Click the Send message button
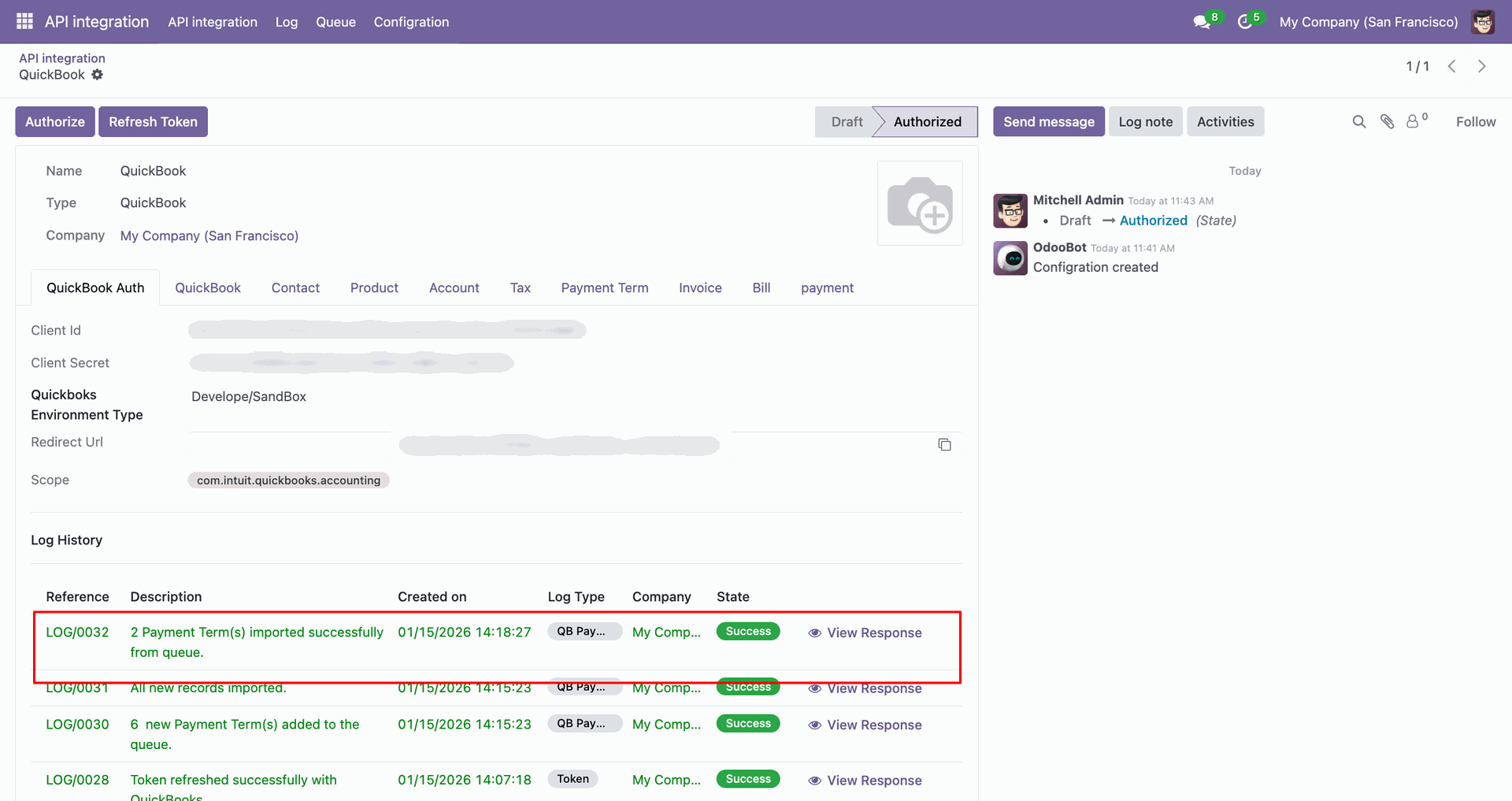 point(1048,122)
